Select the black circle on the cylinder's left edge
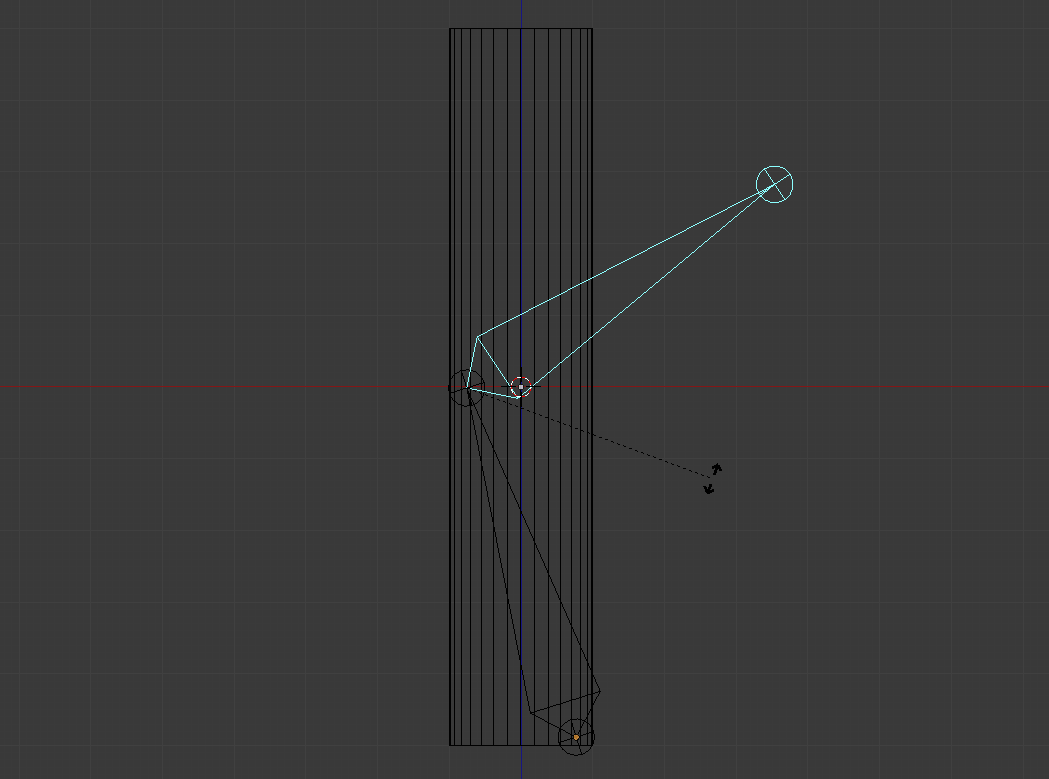This screenshot has height=779, width=1049. [466, 387]
